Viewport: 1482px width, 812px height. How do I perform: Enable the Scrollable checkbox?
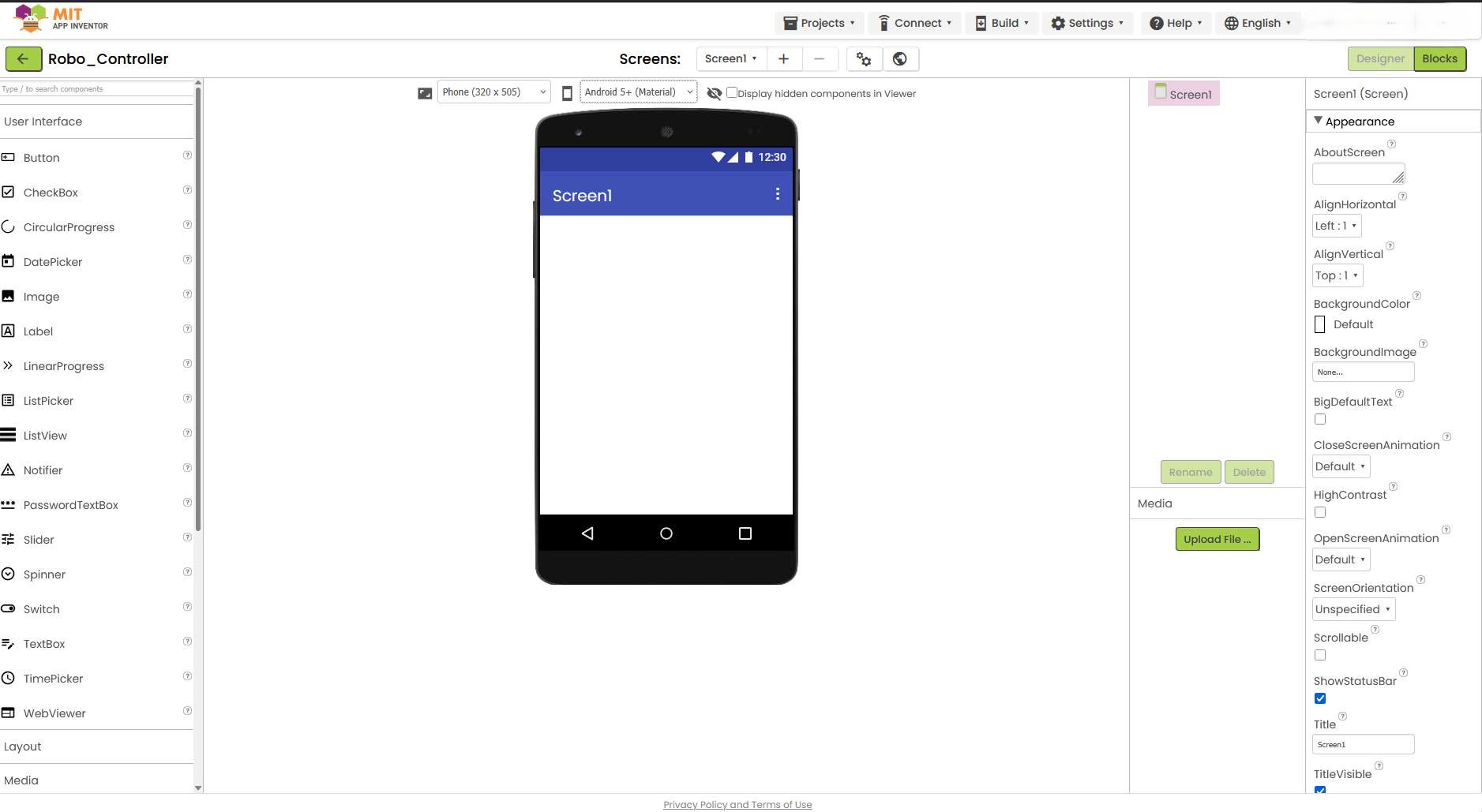point(1319,655)
